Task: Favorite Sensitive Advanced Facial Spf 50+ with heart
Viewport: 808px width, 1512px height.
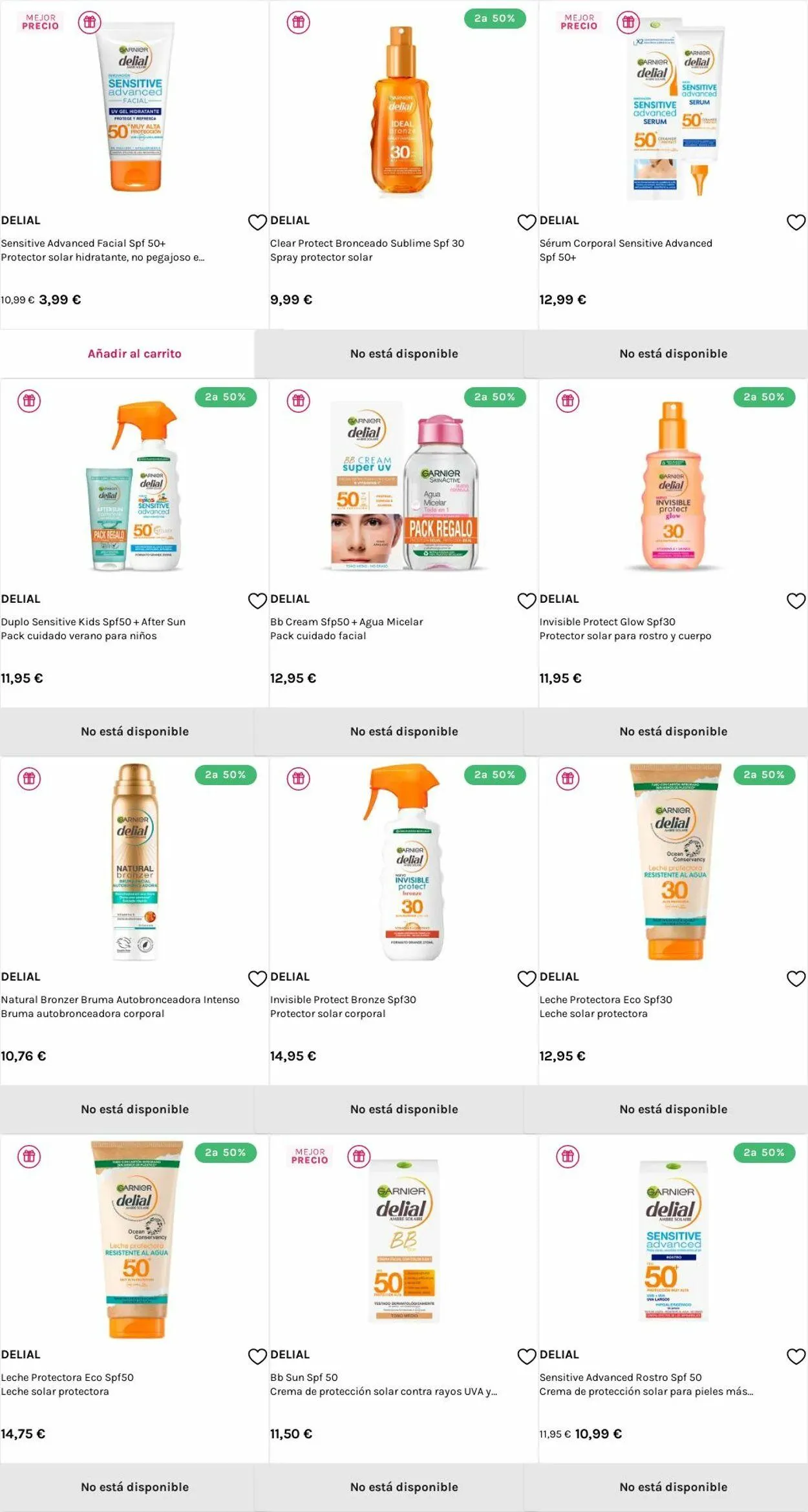Action: [257, 222]
